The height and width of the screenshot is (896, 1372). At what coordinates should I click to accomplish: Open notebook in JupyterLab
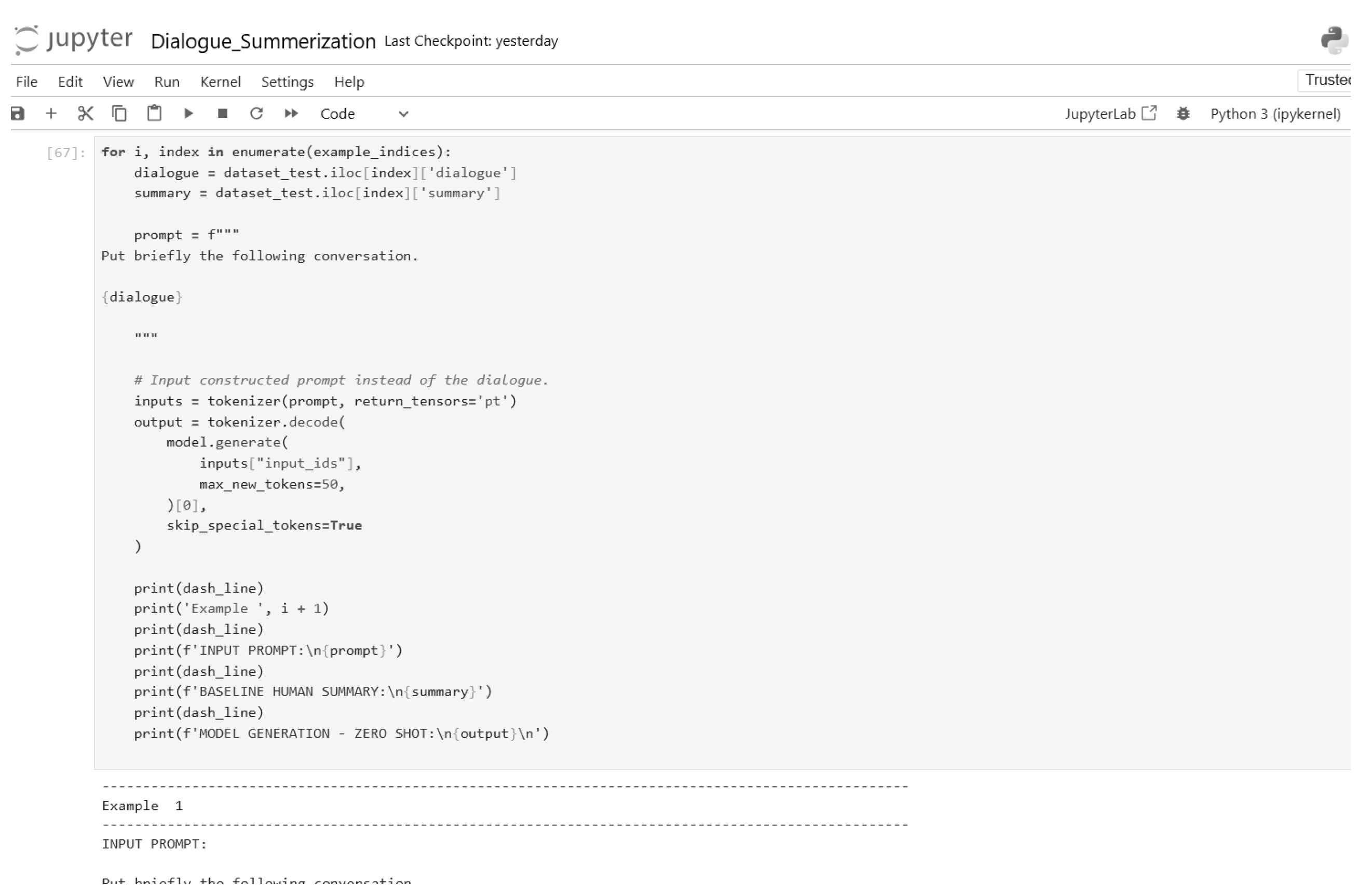tap(1110, 114)
